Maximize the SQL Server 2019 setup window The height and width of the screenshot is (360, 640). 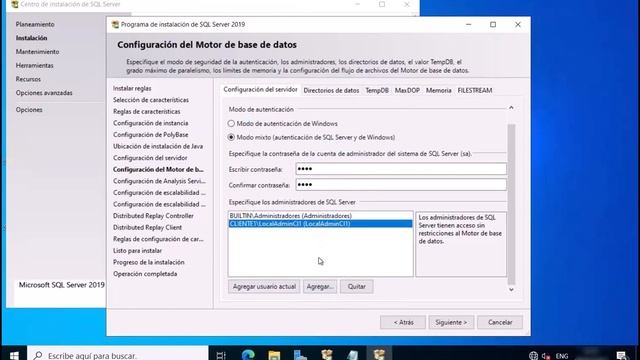tap(493, 24)
